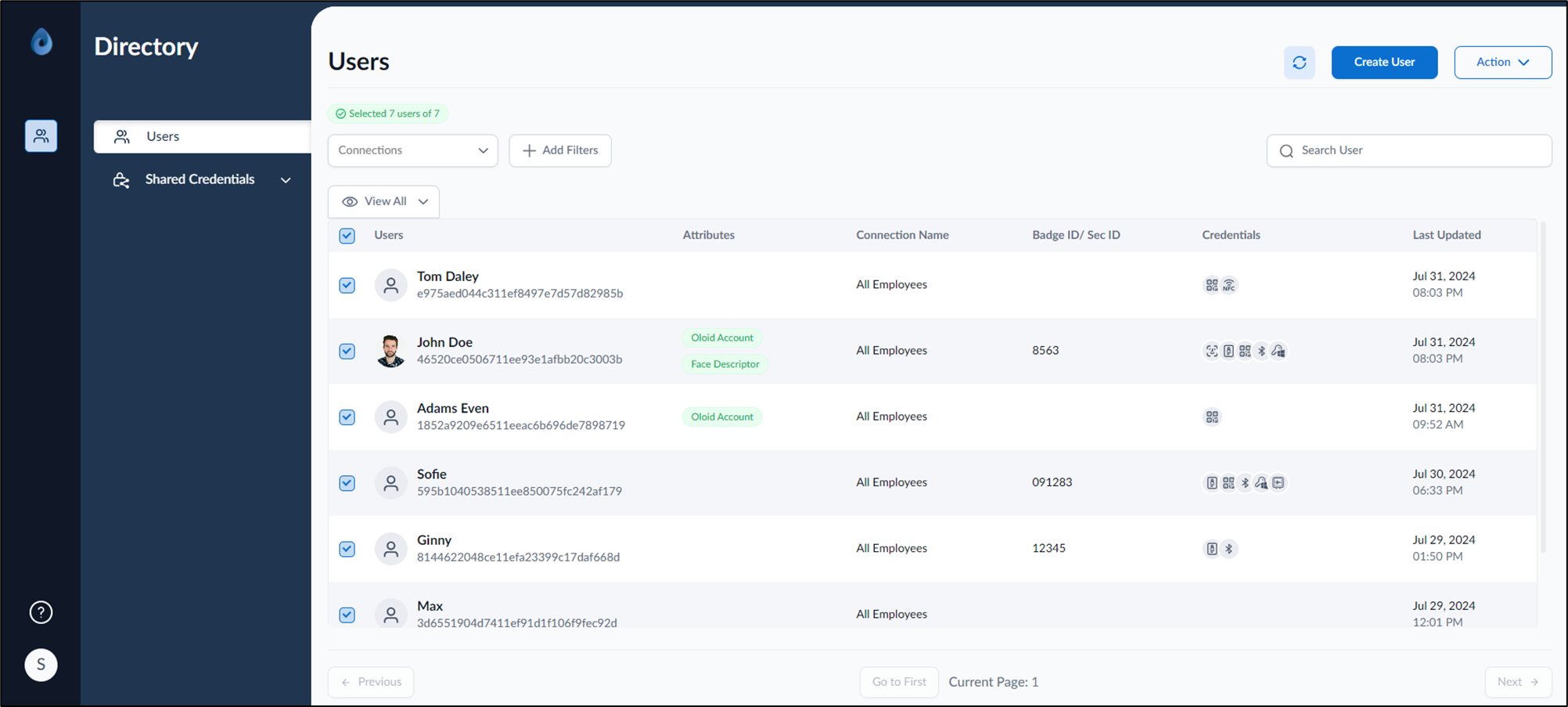Click Ginny's badge card credential icon

pyautogui.click(x=1212, y=549)
